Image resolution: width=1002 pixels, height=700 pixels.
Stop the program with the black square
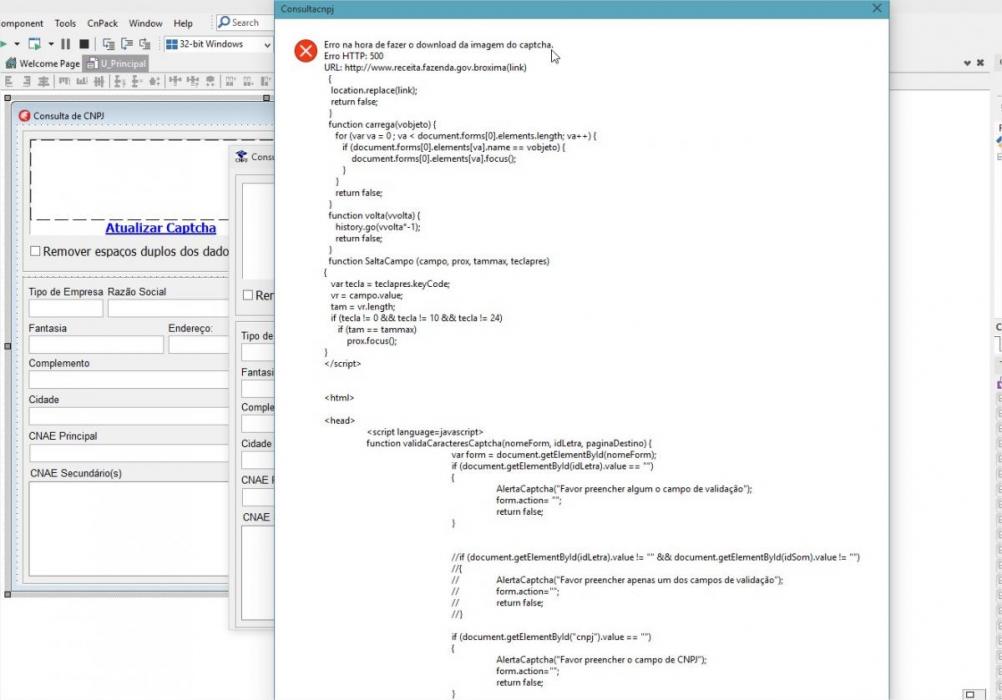pyautogui.click(x=84, y=44)
